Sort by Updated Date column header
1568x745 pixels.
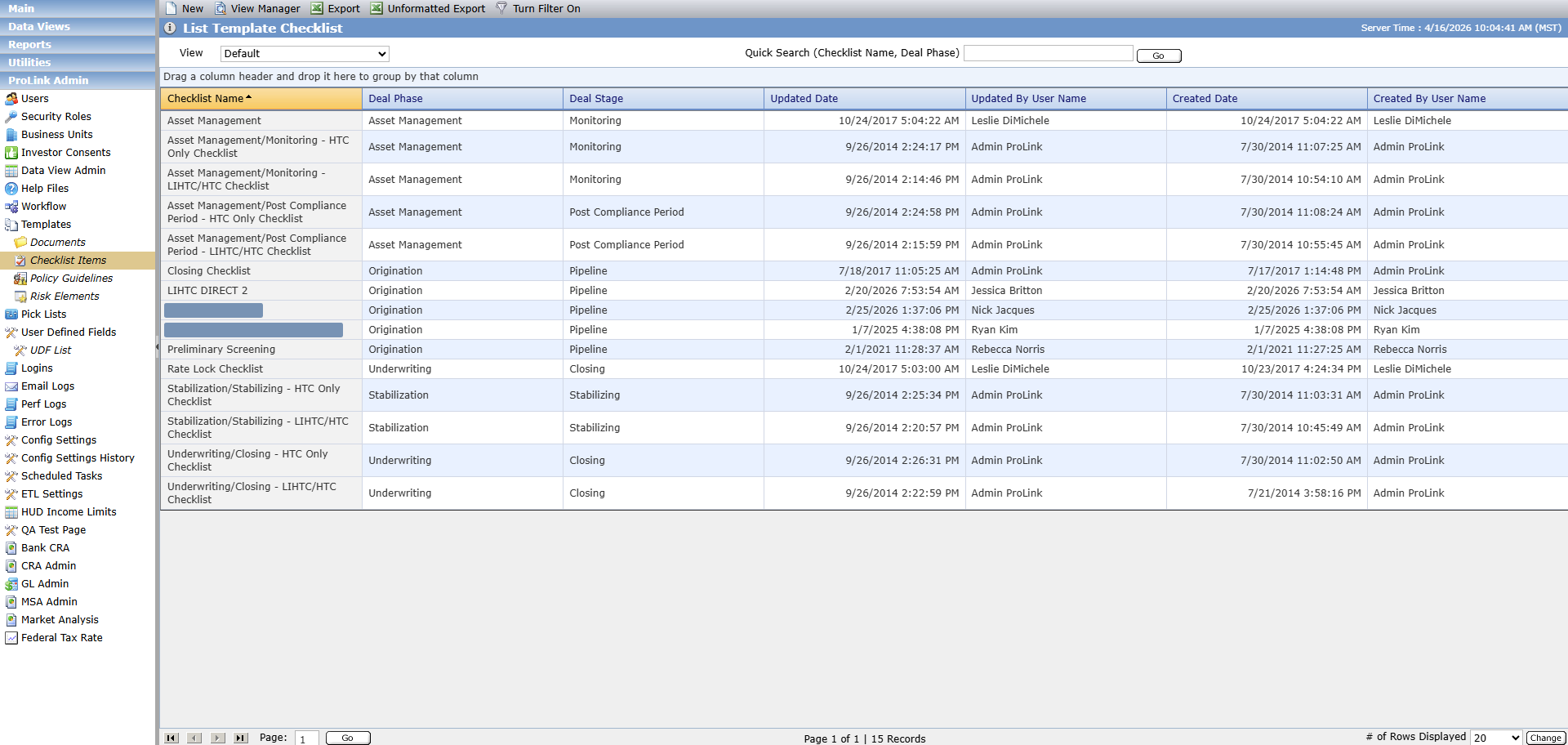pyautogui.click(x=864, y=99)
